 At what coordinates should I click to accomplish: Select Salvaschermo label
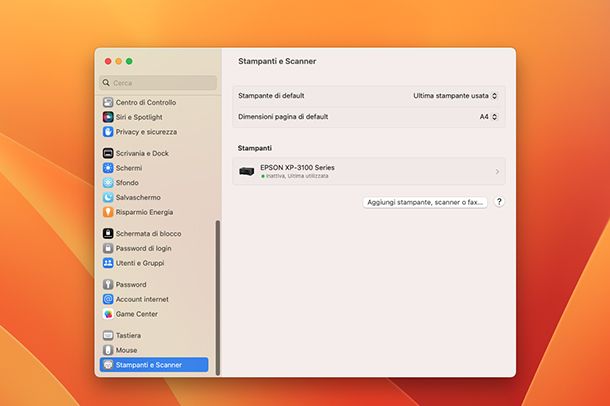pyautogui.click(x=138, y=198)
